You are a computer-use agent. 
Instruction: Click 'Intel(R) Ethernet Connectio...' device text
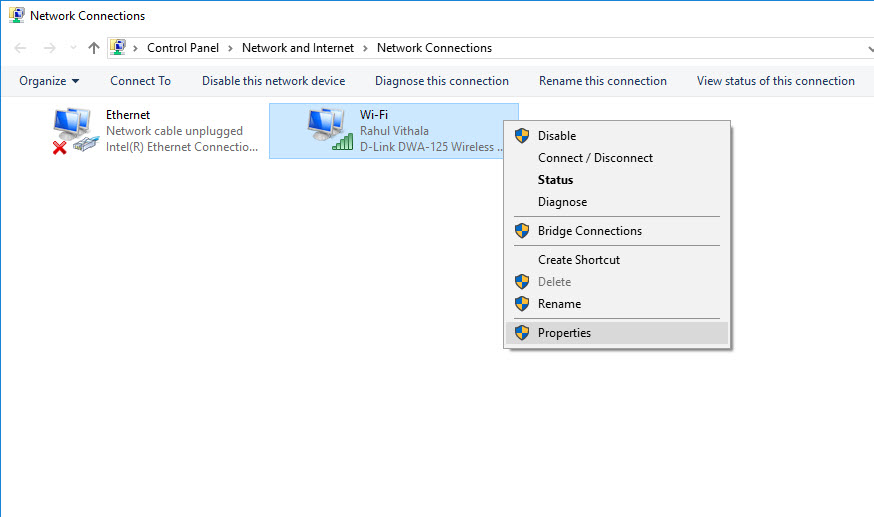pos(182,147)
